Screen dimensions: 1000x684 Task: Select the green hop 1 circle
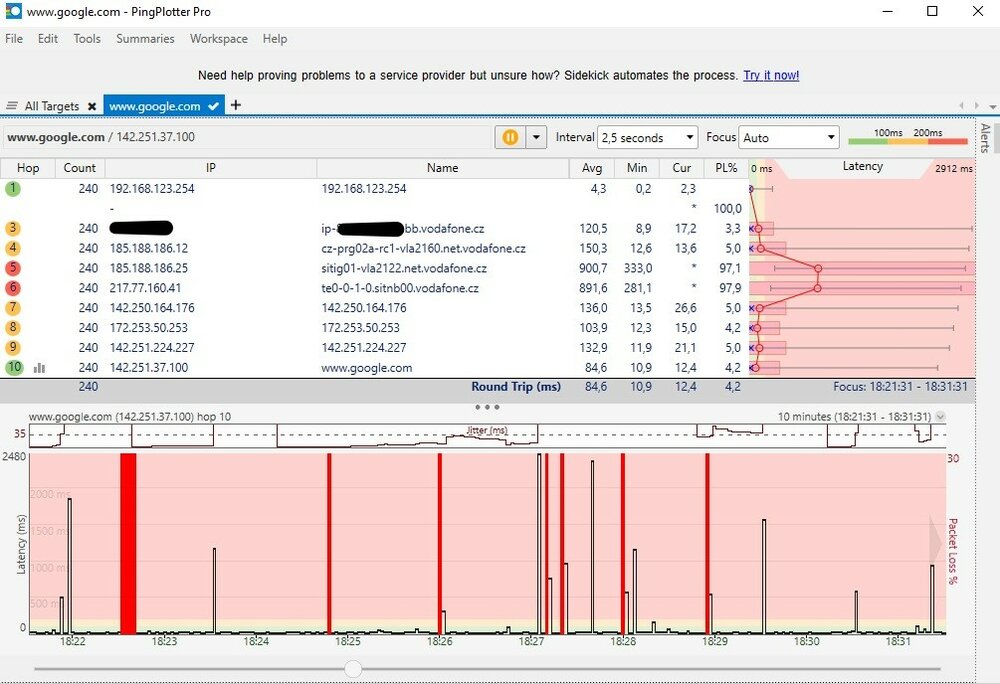click(12, 188)
